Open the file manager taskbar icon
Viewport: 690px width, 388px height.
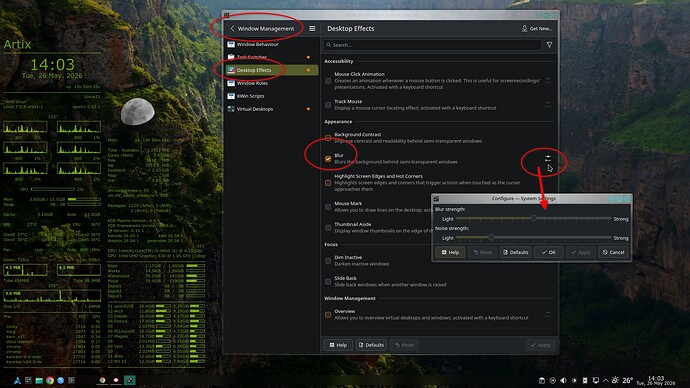[39, 381]
